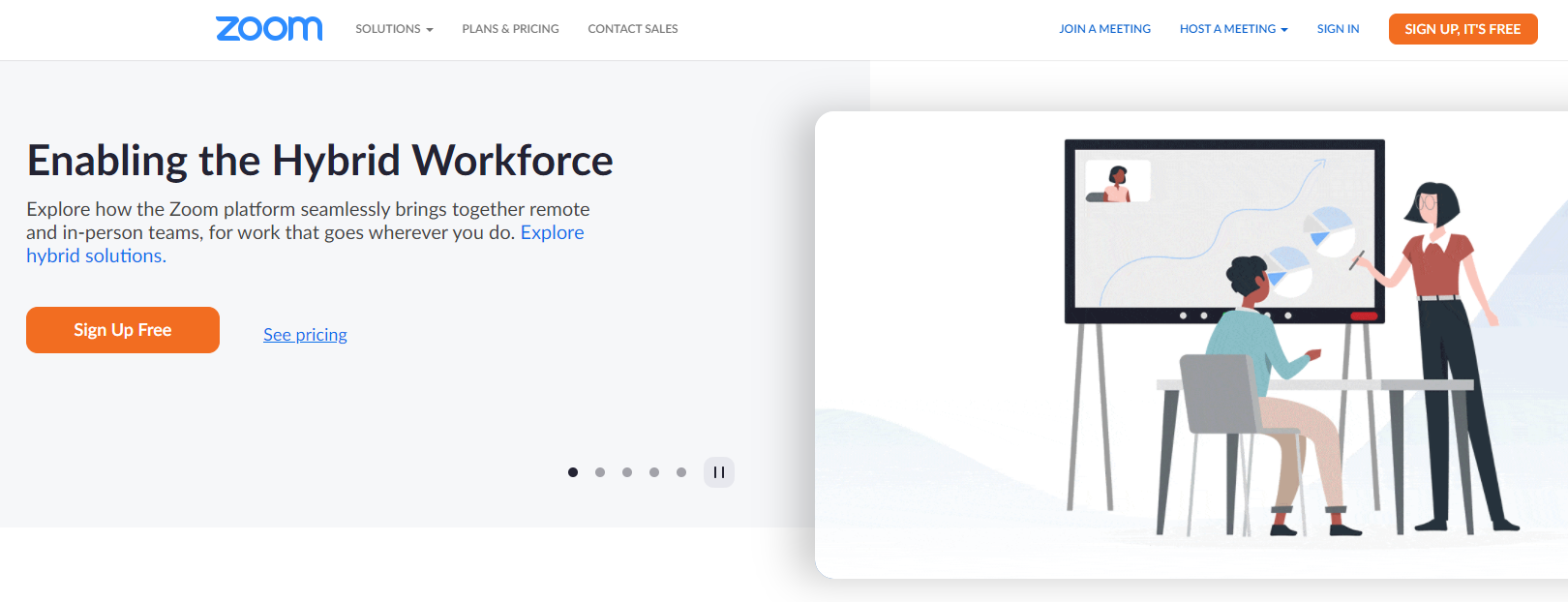This screenshot has width=1568, height=602.
Task: Click the Zoom logo
Action: pyautogui.click(x=269, y=29)
